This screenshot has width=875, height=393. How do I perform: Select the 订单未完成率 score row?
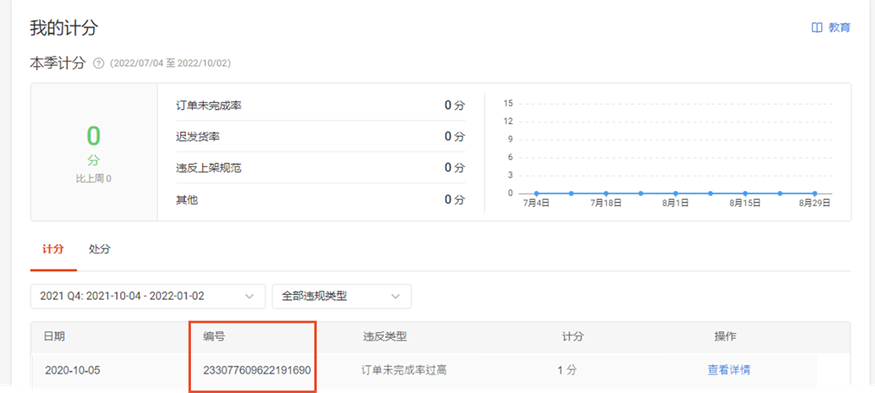pos(321,105)
